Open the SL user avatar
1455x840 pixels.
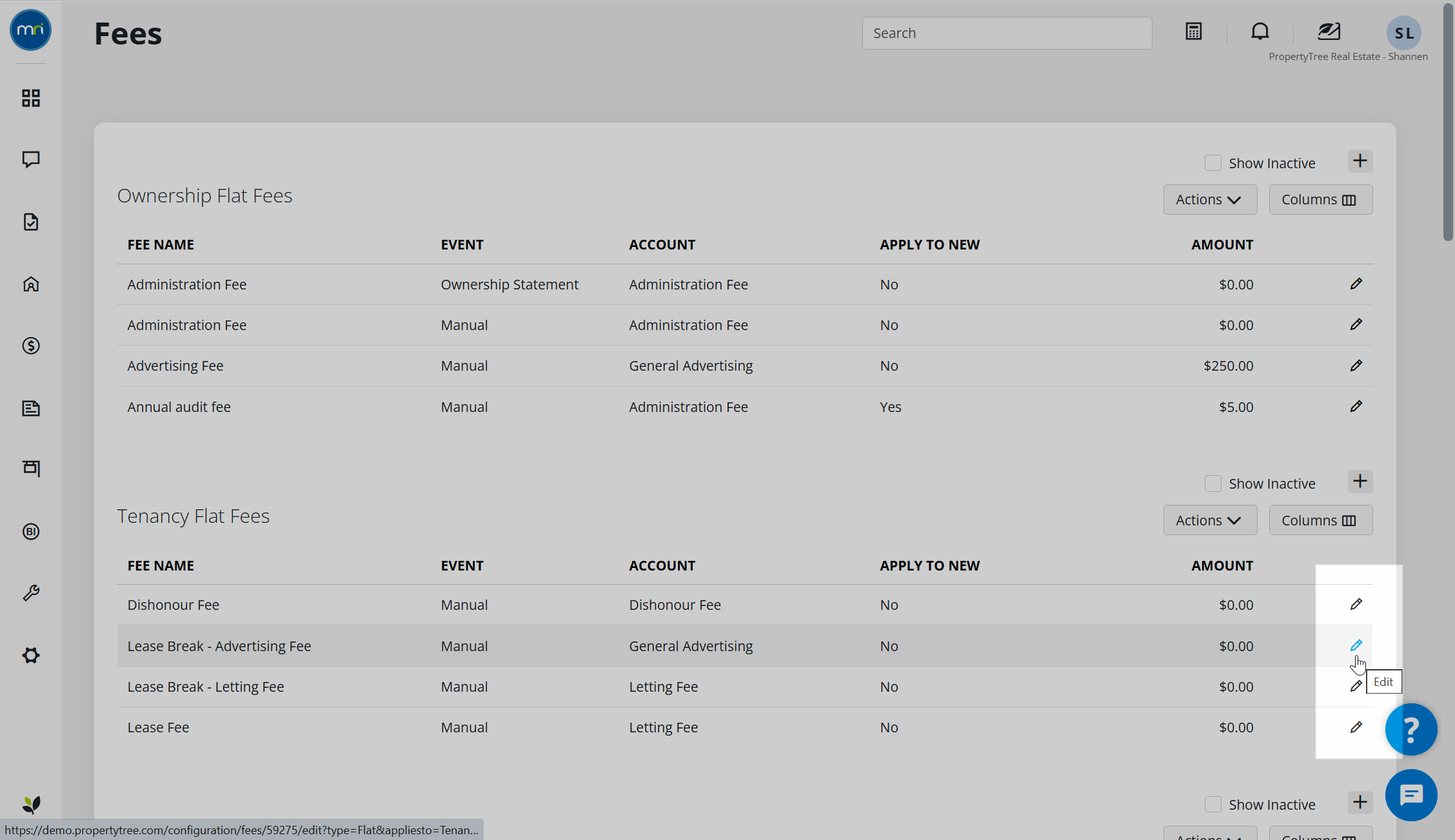(x=1404, y=33)
